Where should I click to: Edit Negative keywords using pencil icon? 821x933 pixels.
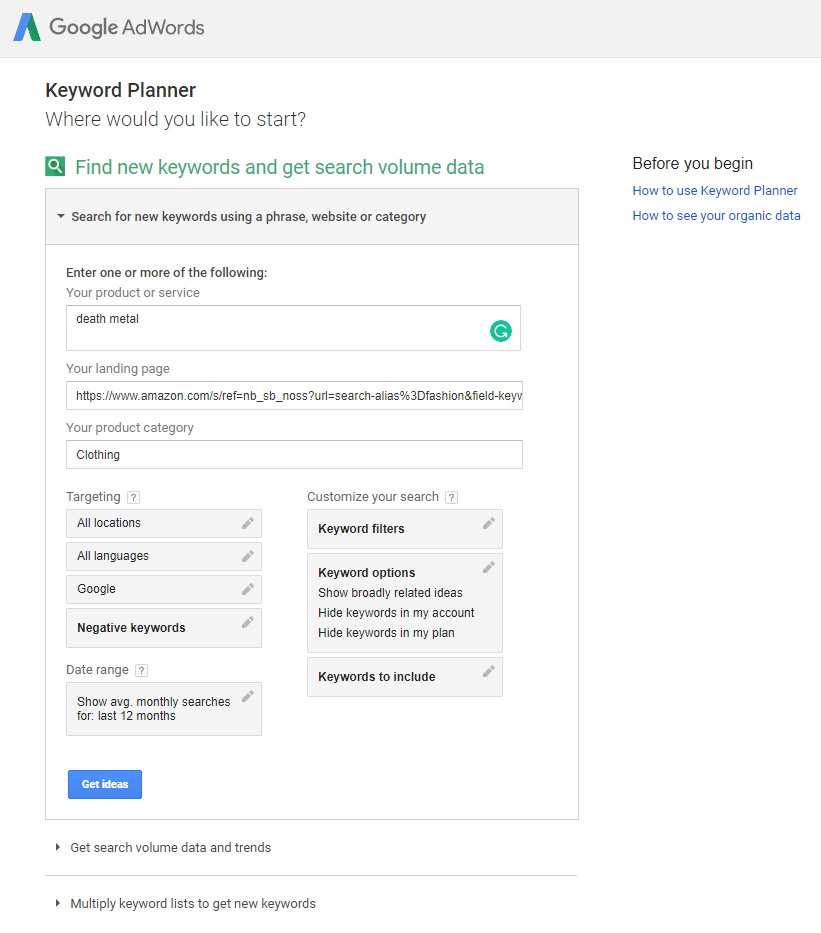click(x=247, y=622)
